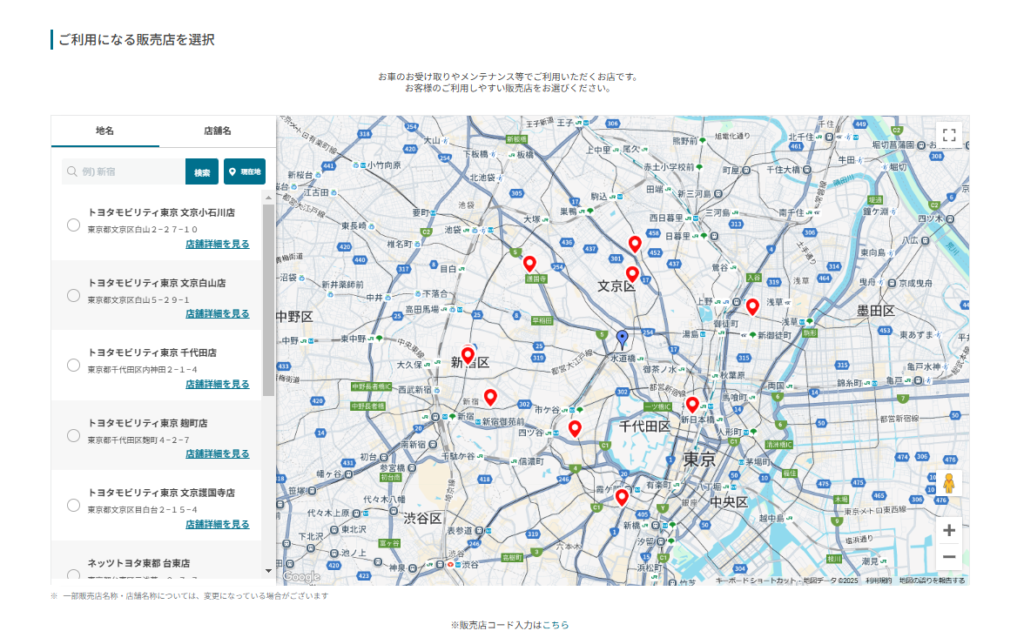This screenshot has width=1024, height=631.
Task: Open 店舗詳細を見る for 千代田店
Action: (x=217, y=385)
